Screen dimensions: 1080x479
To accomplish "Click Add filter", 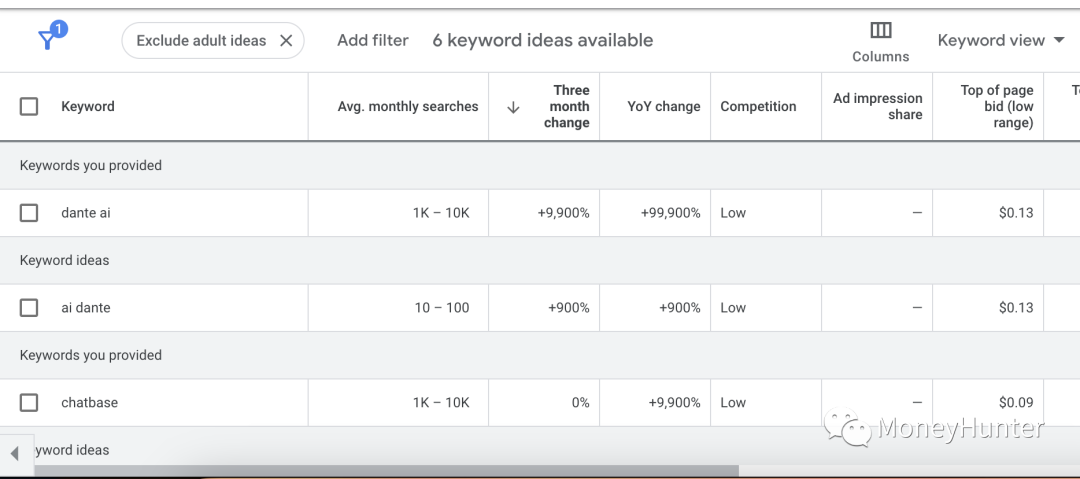I will [x=373, y=41].
